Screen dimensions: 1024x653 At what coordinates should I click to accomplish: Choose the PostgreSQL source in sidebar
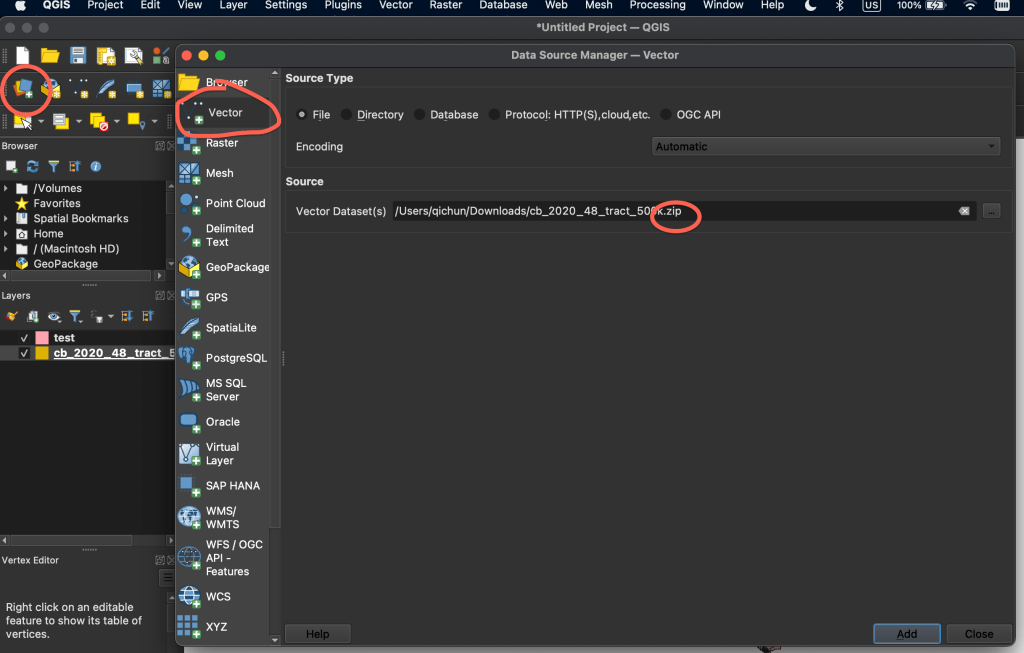point(235,358)
